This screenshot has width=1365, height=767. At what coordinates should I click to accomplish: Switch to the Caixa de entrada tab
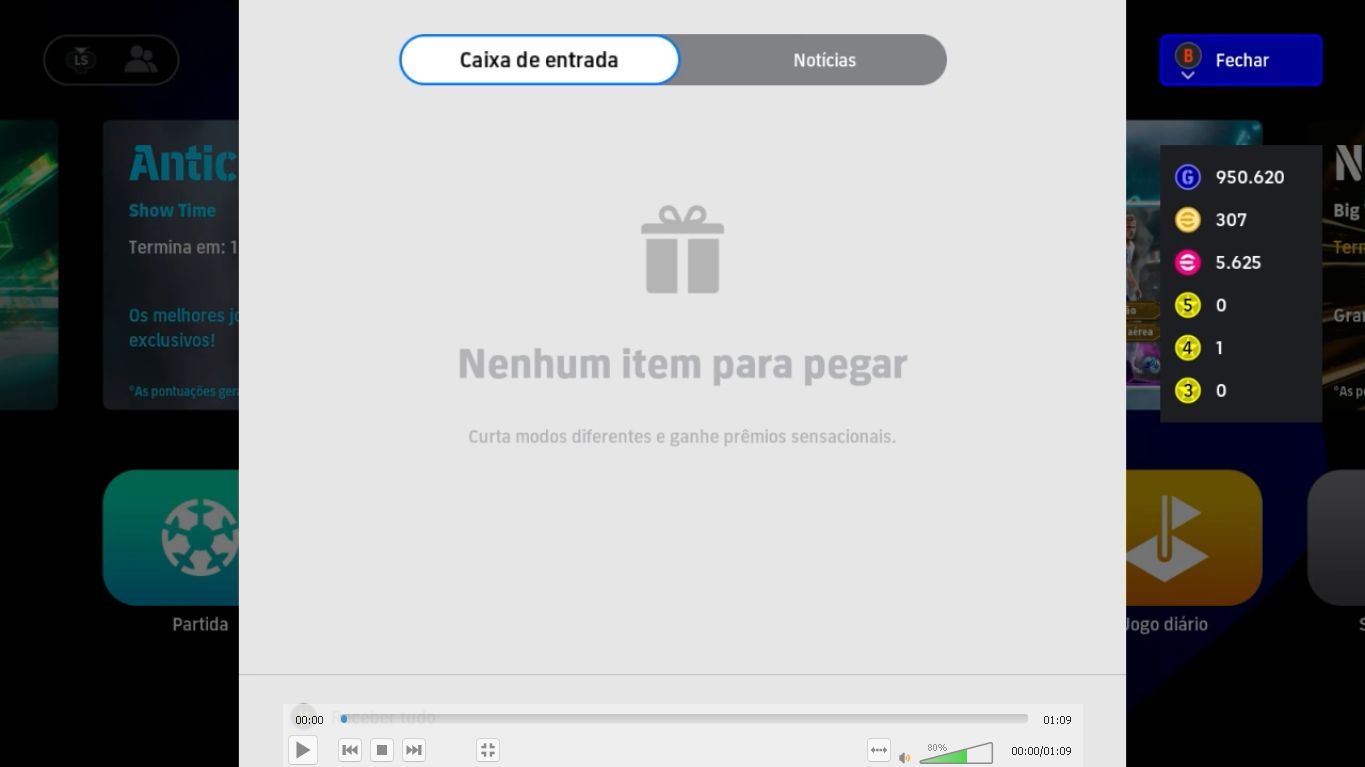click(x=539, y=60)
